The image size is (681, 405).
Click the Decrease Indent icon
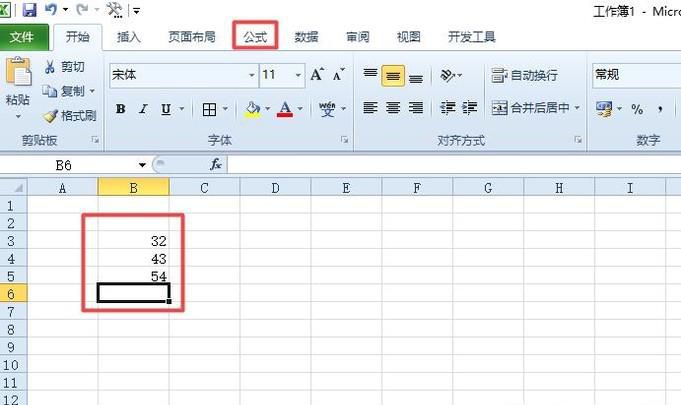(447, 108)
